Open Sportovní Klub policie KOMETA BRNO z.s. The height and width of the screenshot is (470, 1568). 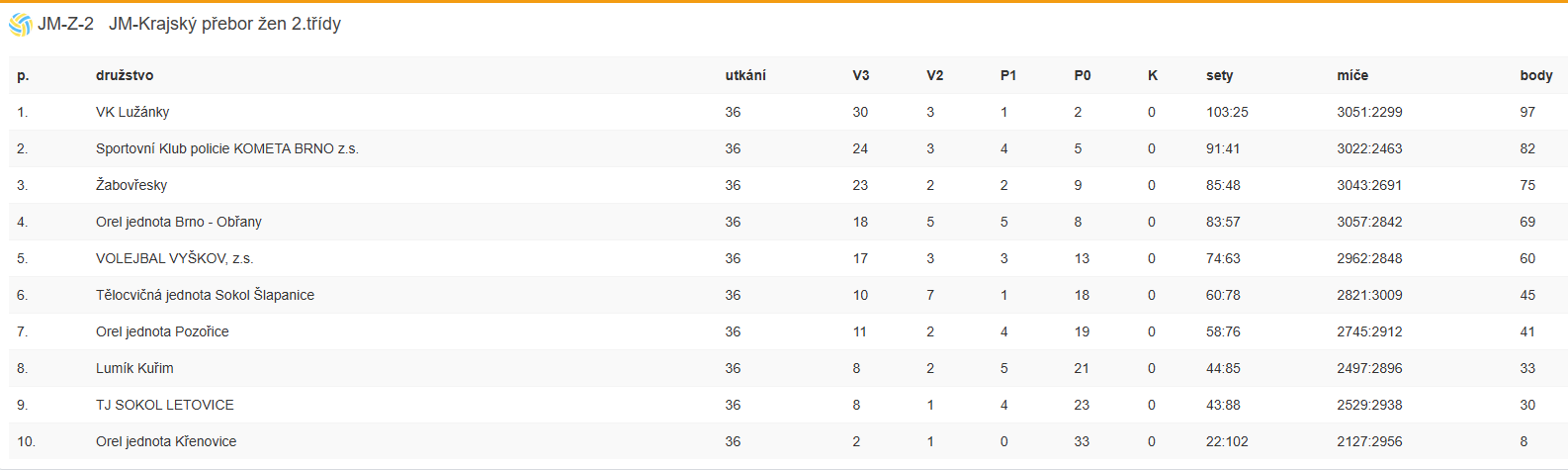tap(227, 148)
